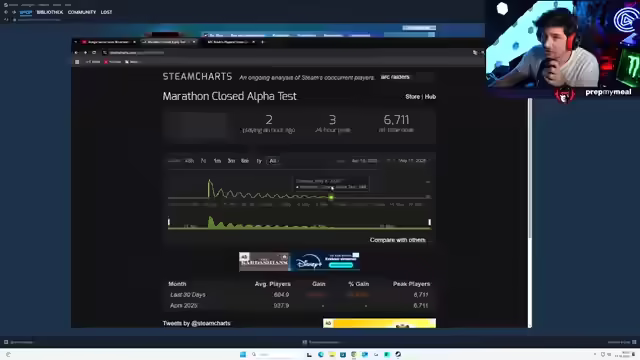Click the close button on Marathon tab
This screenshot has height=360, width=640.
click(194, 42)
